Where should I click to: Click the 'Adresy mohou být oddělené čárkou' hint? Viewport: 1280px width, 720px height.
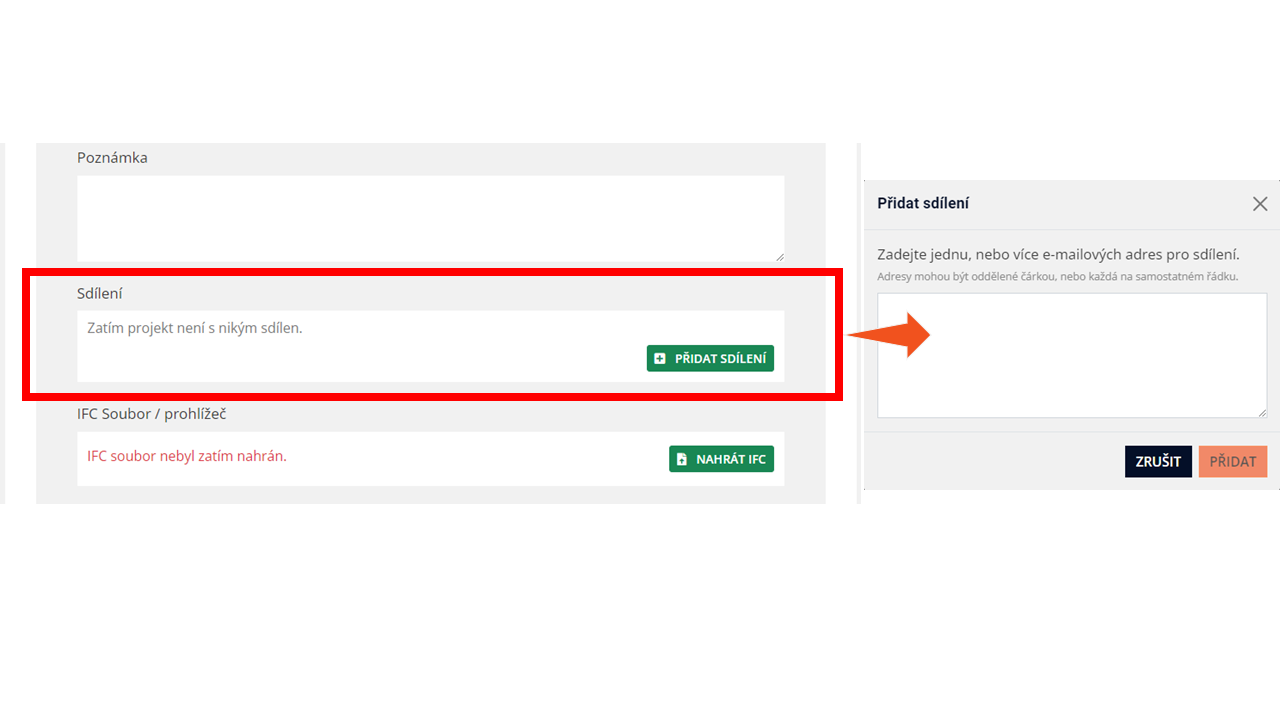click(1058, 276)
